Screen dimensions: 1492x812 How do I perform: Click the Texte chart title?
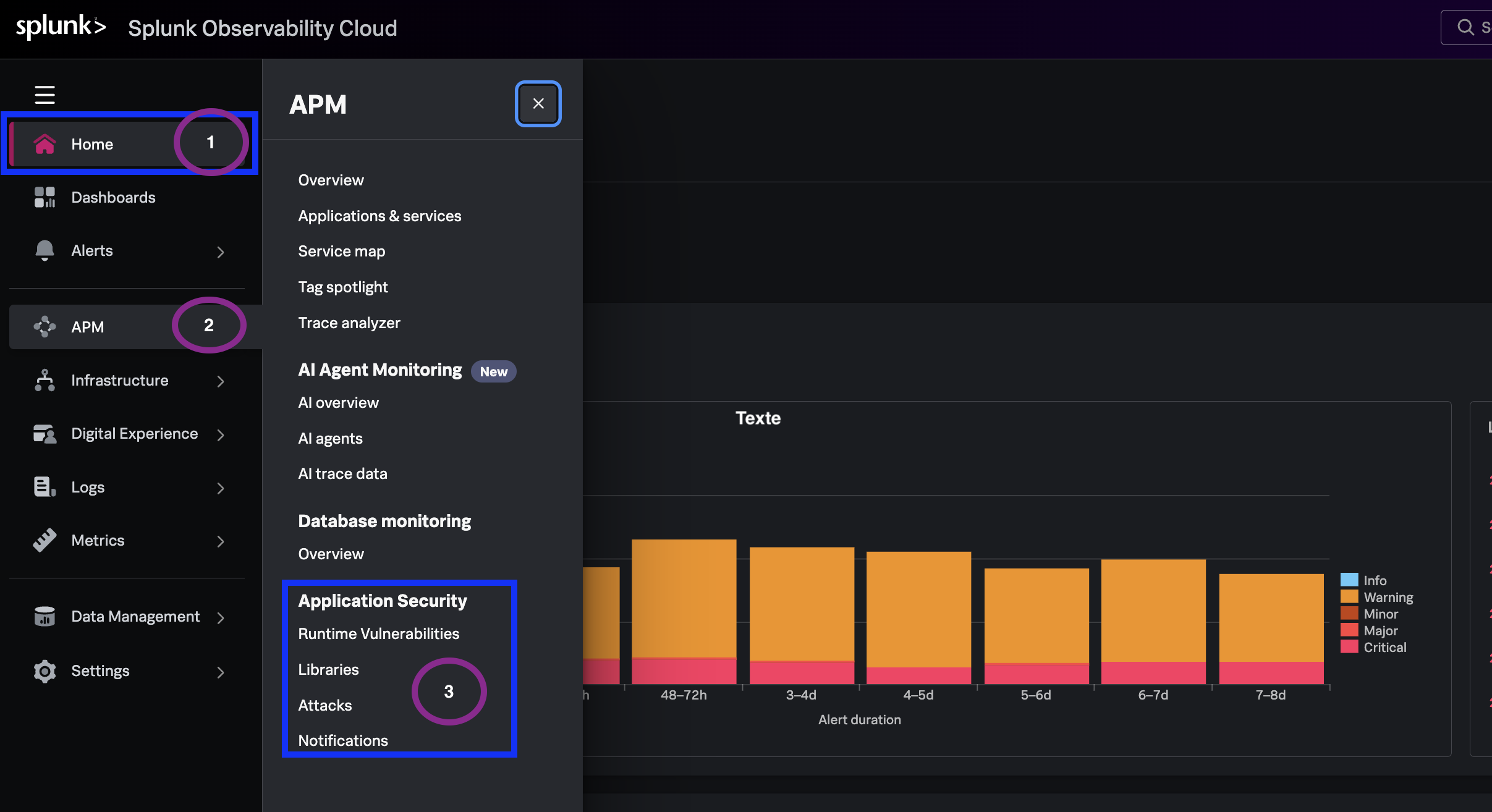[758, 418]
